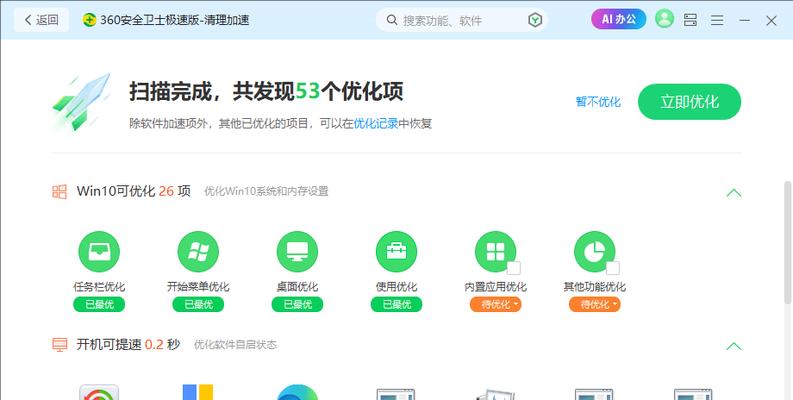Select the 任务栏优化 icon
Screen dimensions: 793x400
coord(99,252)
